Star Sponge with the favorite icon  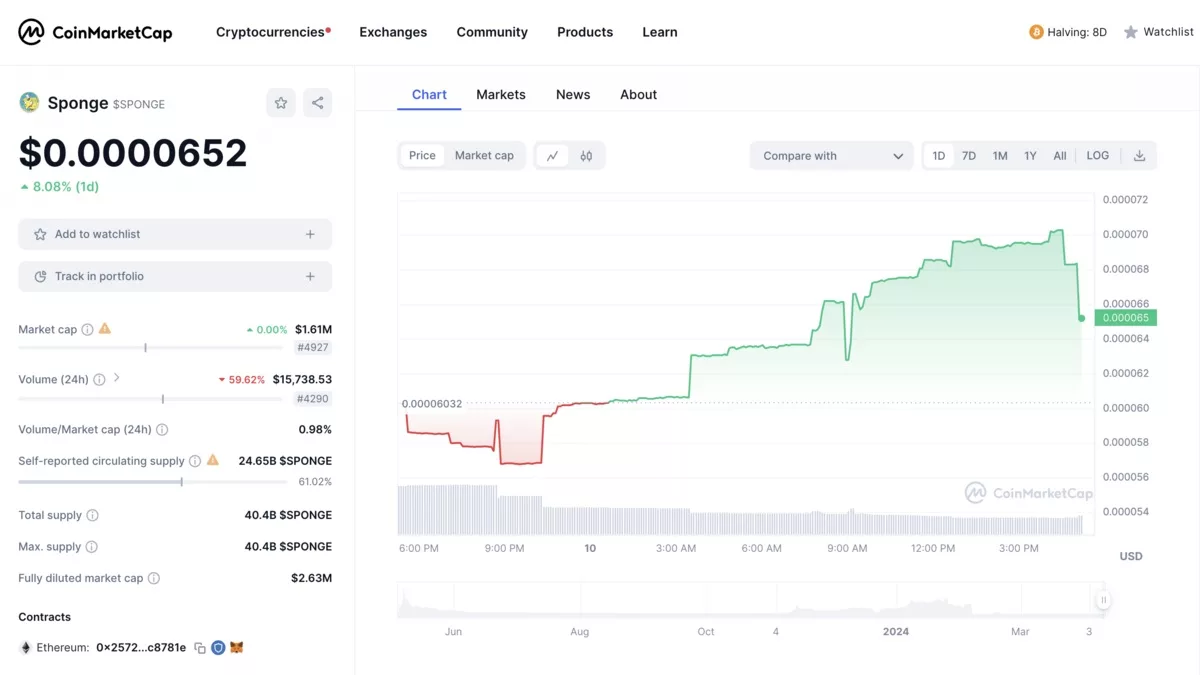[x=281, y=102]
